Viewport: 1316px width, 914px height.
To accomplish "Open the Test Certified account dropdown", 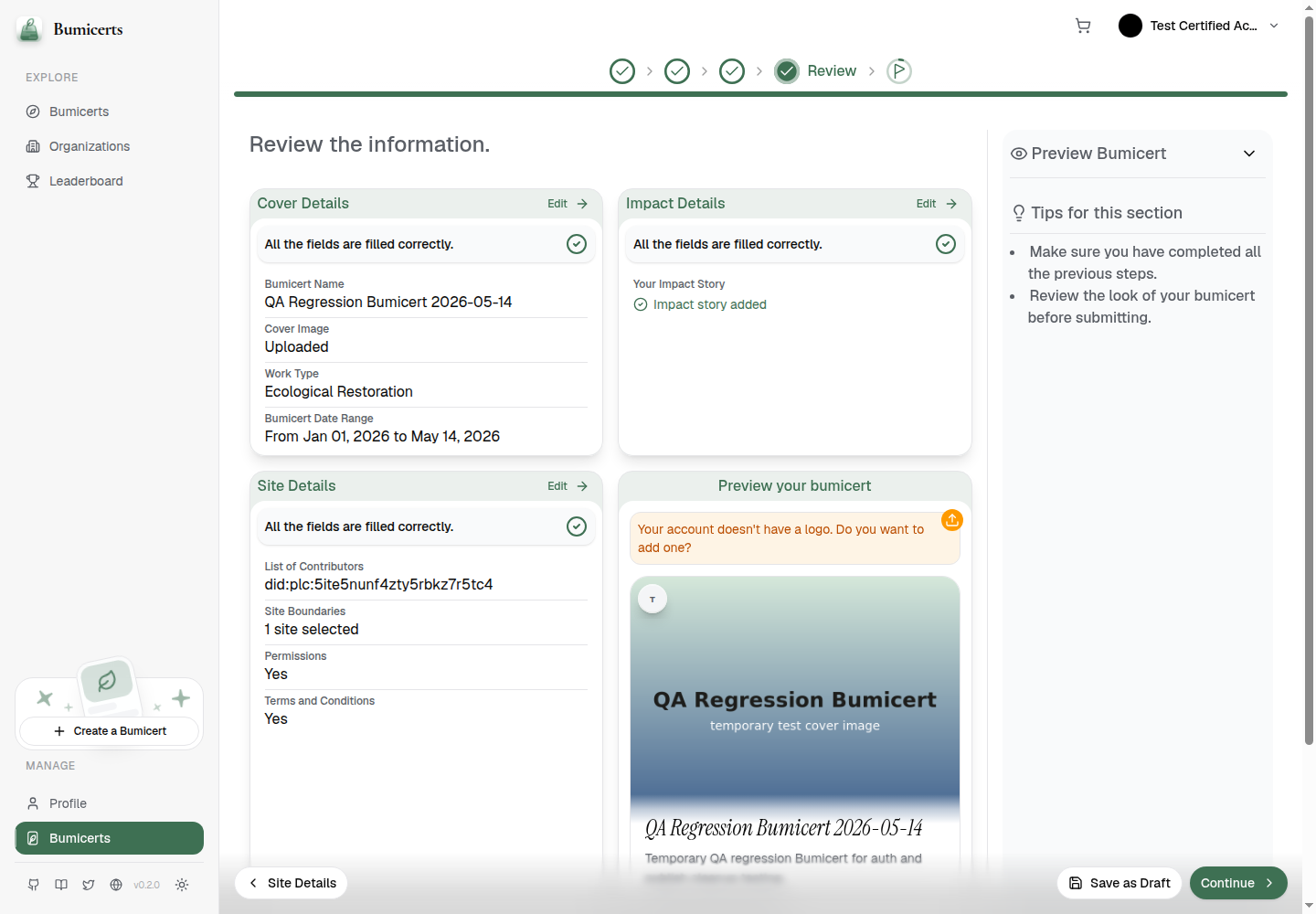I will click(x=1198, y=26).
